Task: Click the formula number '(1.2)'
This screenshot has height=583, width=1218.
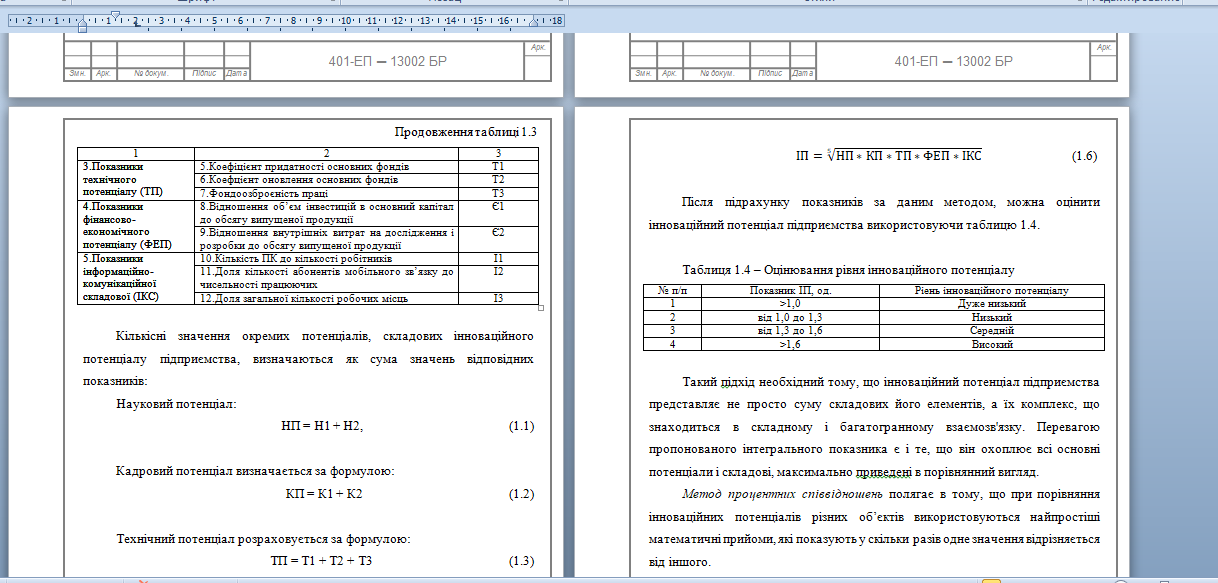Action: (x=522, y=494)
